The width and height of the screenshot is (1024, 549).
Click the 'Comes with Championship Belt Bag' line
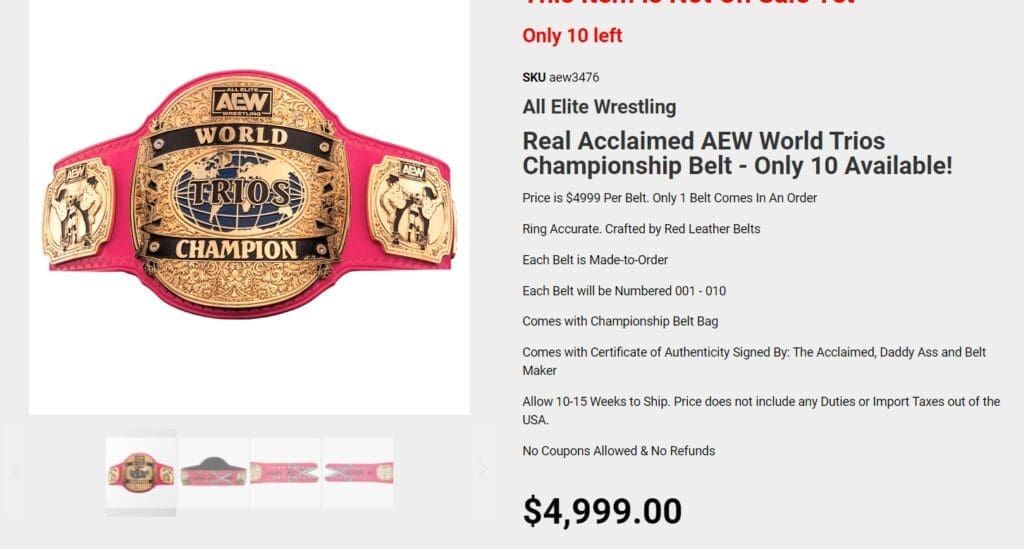tap(620, 322)
